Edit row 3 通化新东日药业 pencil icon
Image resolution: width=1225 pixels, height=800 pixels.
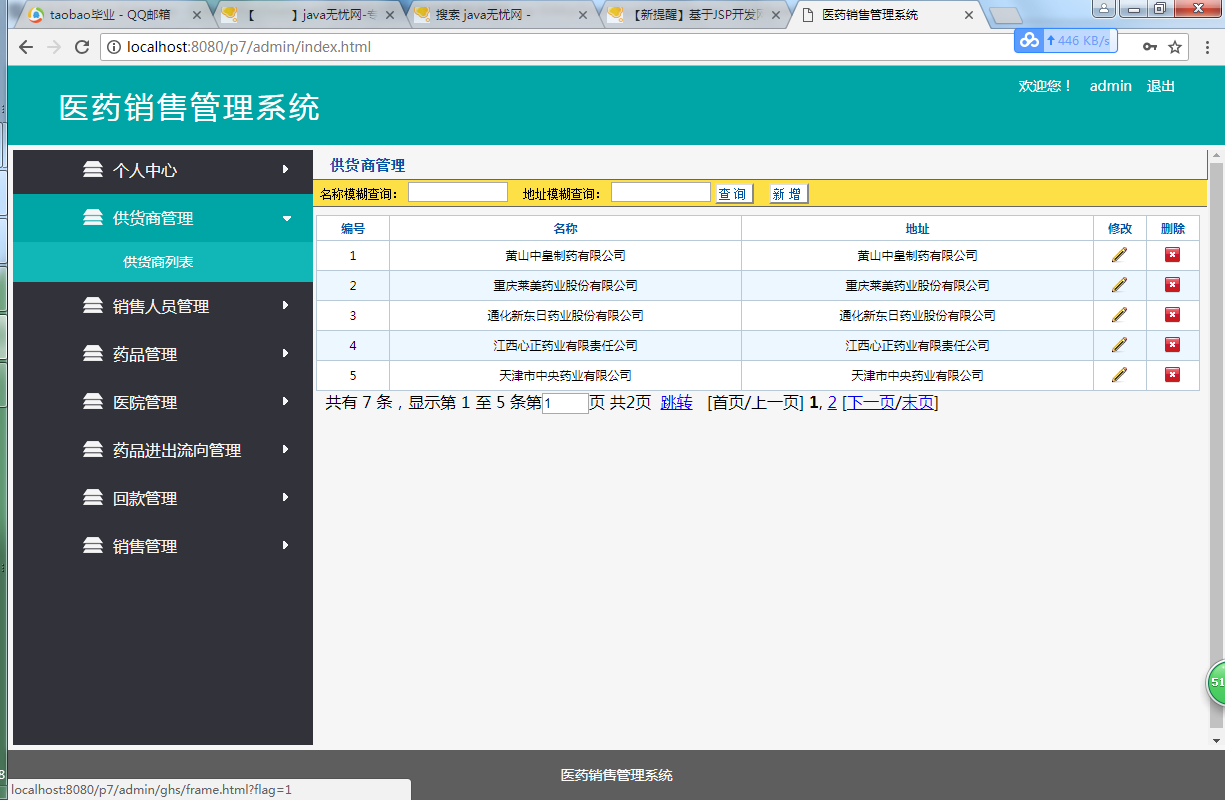[x=1119, y=315]
